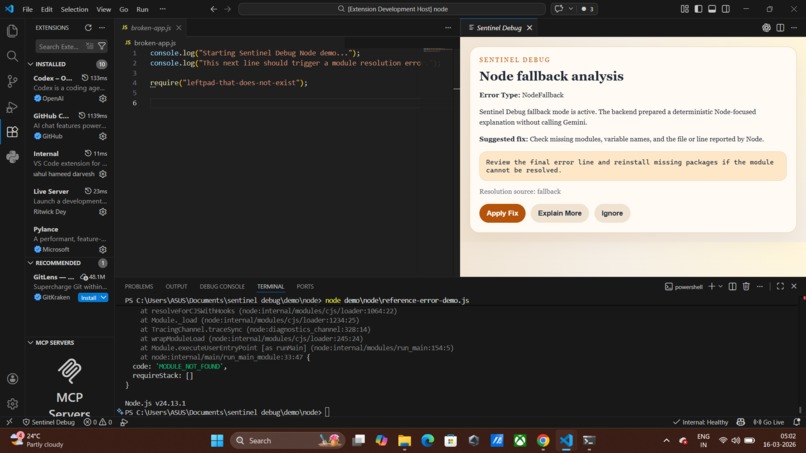
Task: Filter extensions with the funnel icon
Action: [102, 46]
